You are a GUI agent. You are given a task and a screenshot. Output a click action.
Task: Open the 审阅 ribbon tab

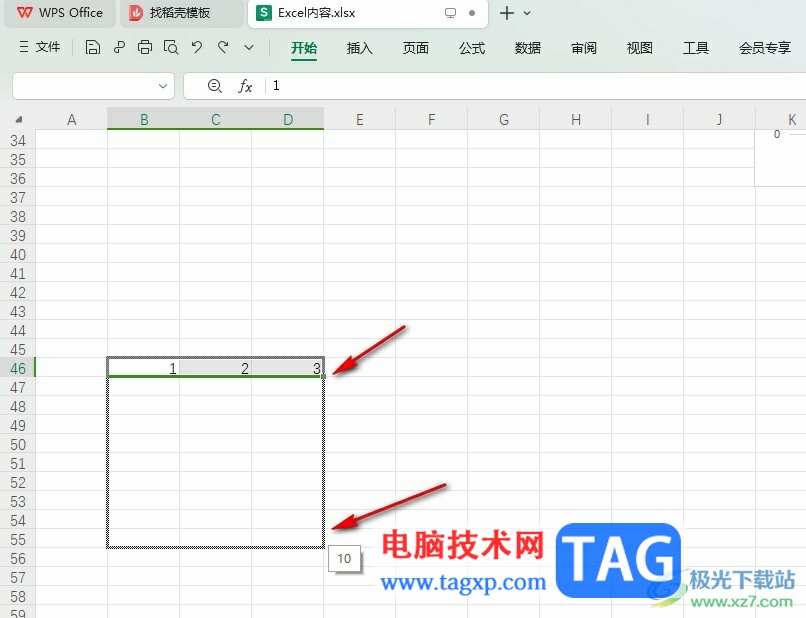click(584, 48)
